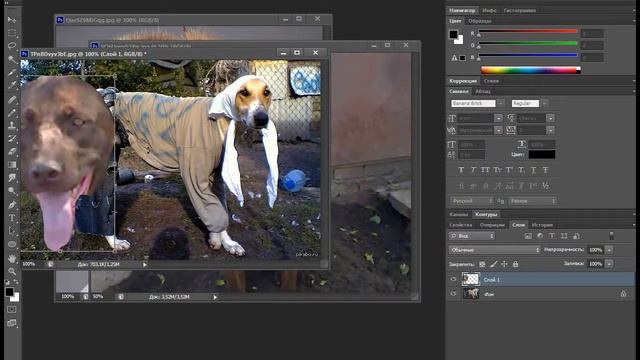640x360 pixels.
Task: Switch to the Абзац paragraph tab
Action: 483,91
